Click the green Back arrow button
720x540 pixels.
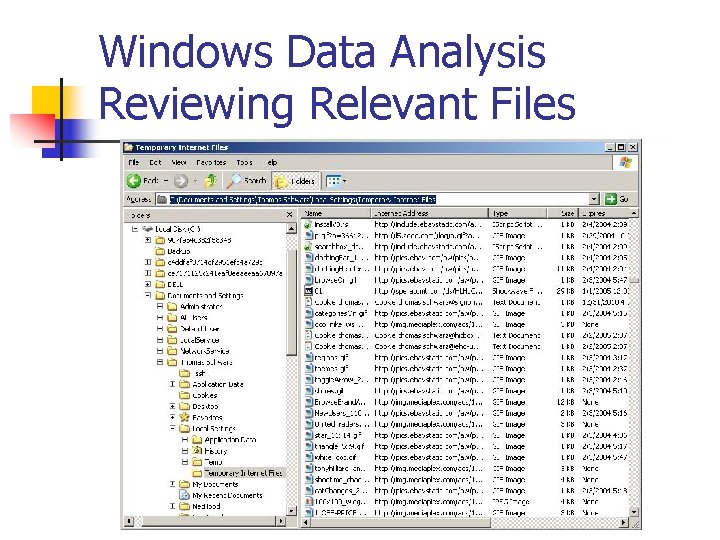[134, 181]
